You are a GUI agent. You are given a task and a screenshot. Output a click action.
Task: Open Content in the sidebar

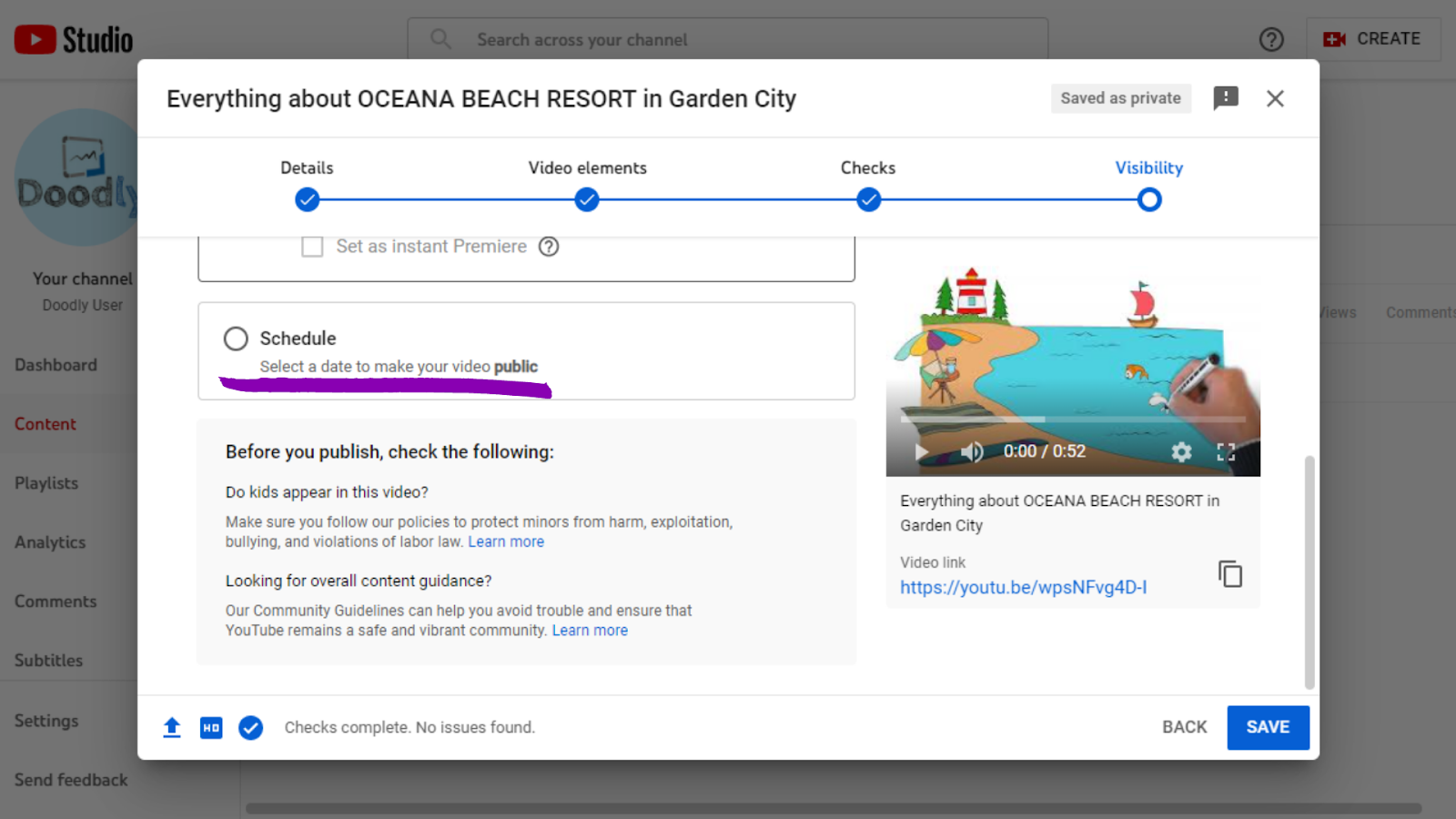tap(45, 424)
